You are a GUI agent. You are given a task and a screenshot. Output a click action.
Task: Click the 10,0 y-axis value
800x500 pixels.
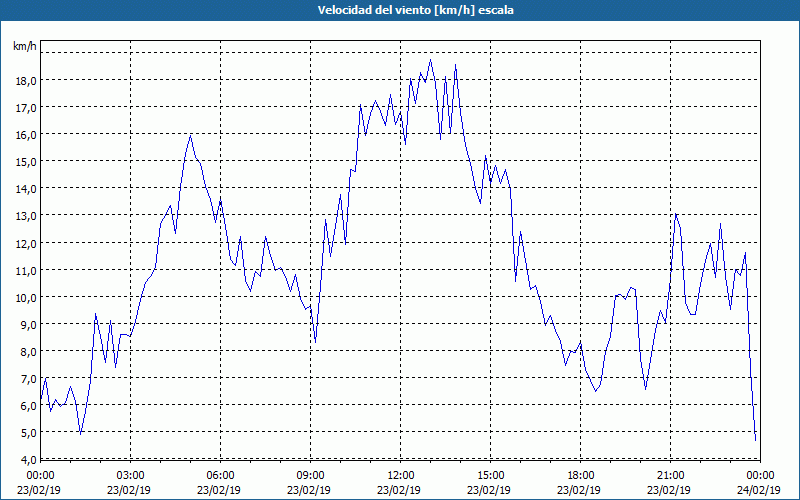(26, 297)
